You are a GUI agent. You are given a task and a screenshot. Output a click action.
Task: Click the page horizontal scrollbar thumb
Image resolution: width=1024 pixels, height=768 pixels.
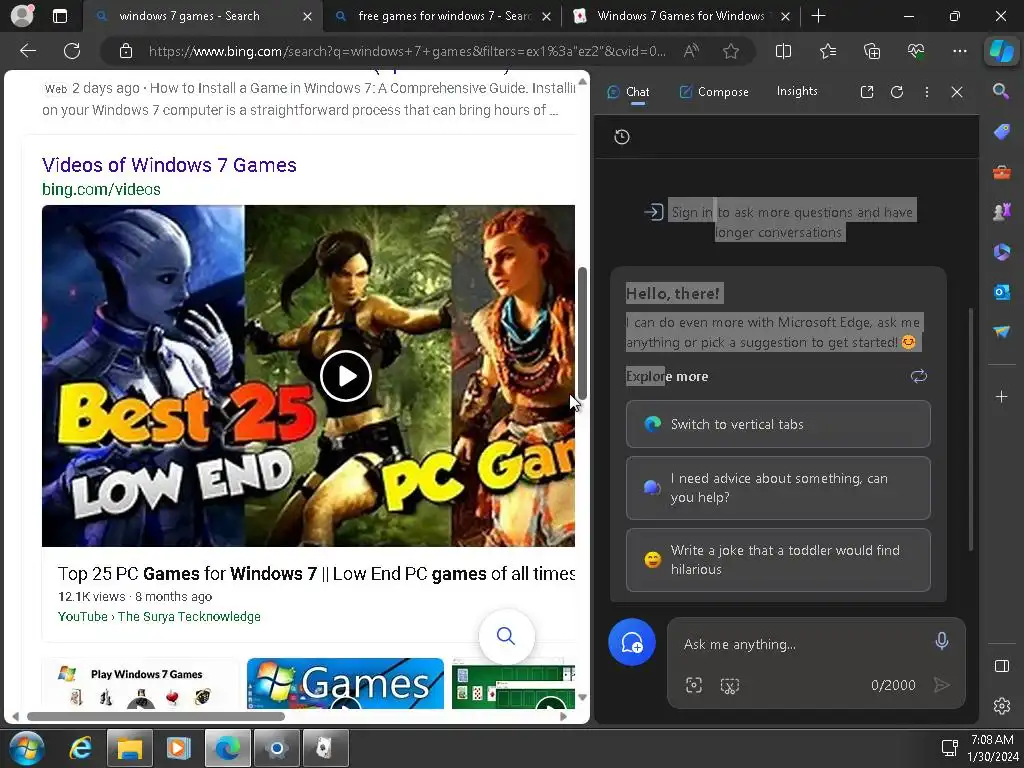point(155,716)
